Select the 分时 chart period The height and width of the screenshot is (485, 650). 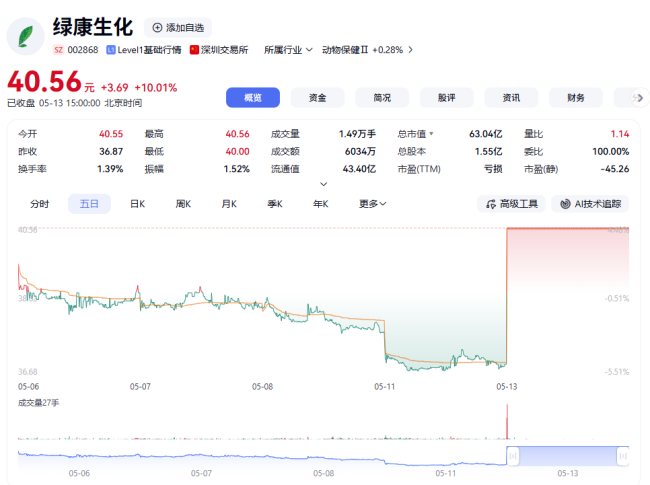point(40,204)
